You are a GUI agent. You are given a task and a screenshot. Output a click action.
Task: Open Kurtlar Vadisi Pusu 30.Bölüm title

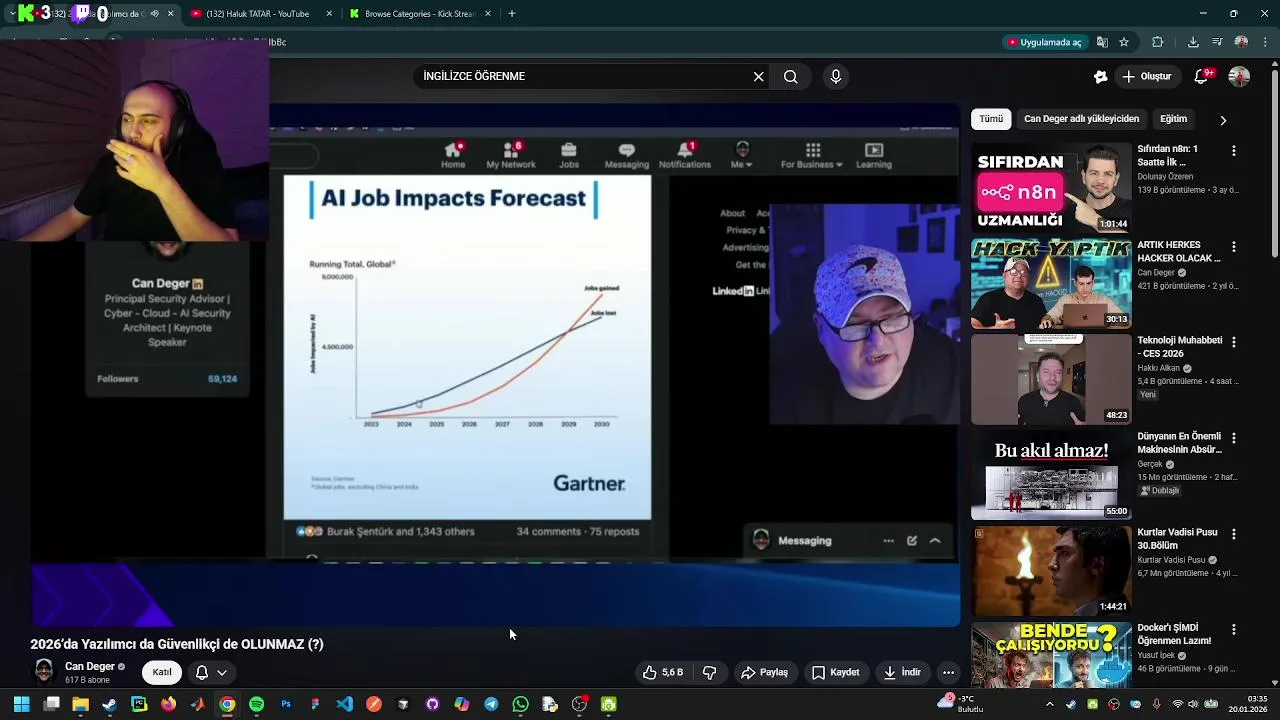pos(1177,539)
